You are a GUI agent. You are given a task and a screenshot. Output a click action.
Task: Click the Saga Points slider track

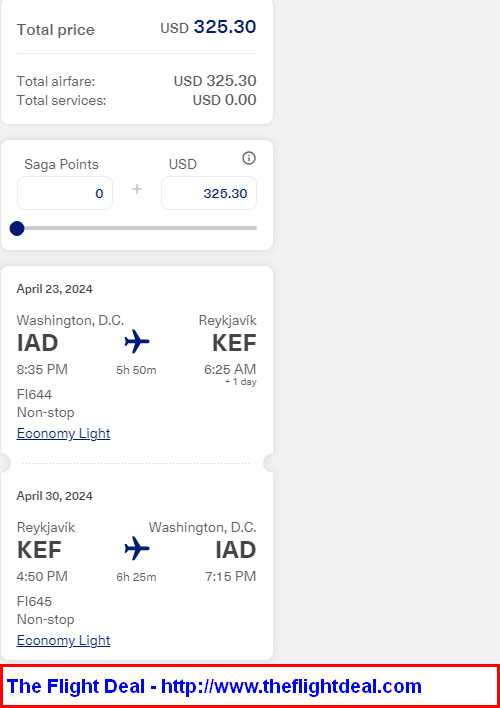point(137,228)
